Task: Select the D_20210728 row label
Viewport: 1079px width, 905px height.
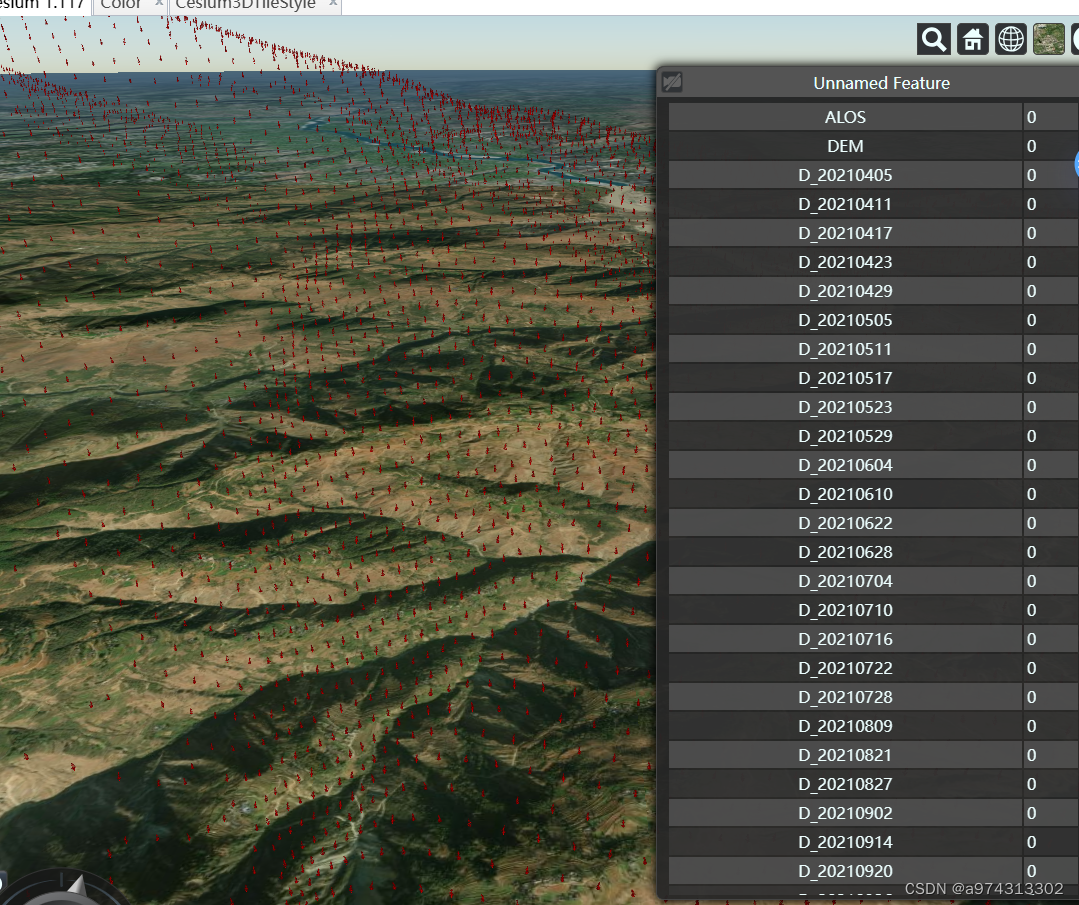Action: pyautogui.click(x=845, y=697)
